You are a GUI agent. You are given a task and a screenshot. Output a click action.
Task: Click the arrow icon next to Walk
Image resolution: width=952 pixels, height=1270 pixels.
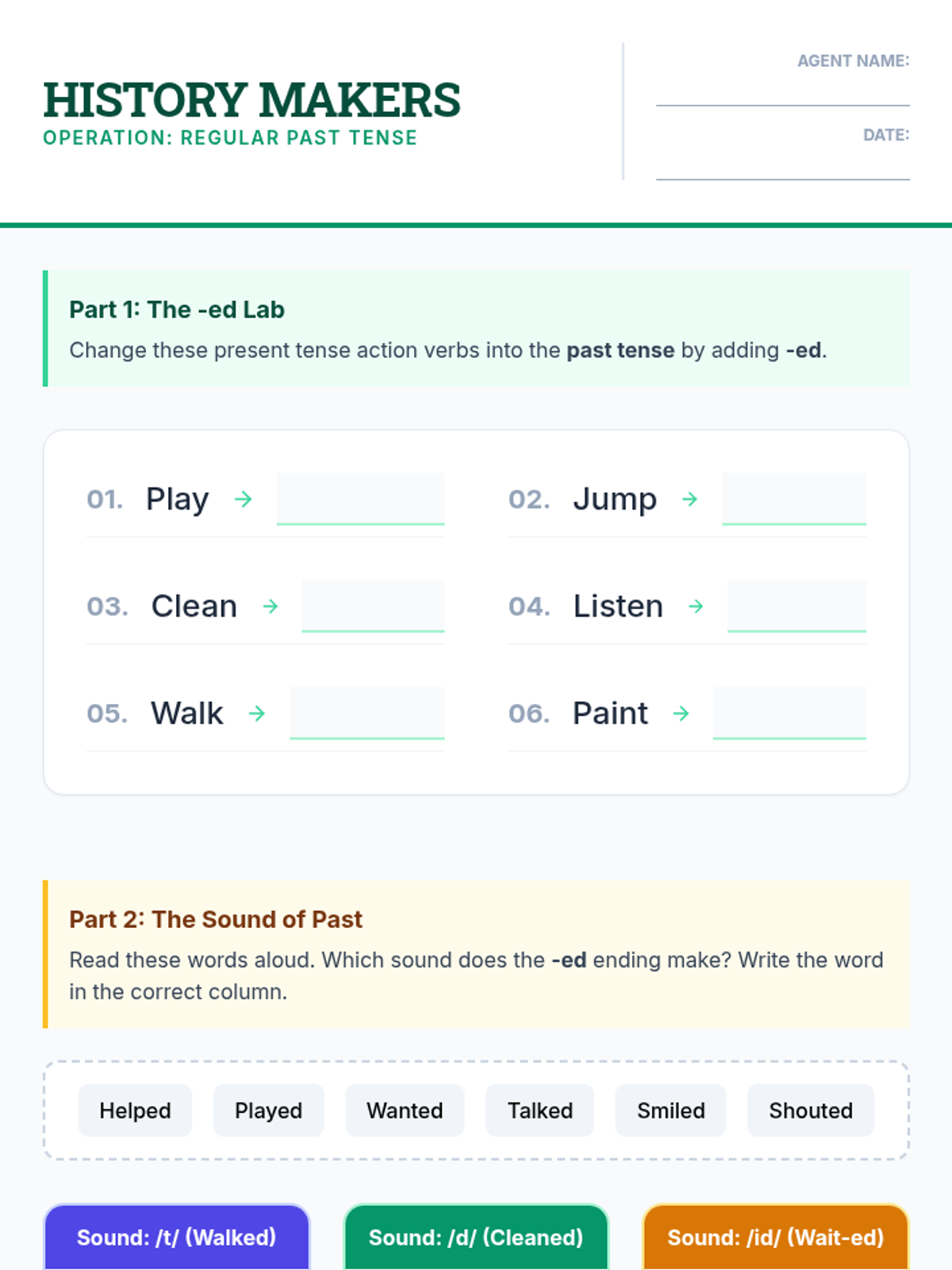coord(257,714)
